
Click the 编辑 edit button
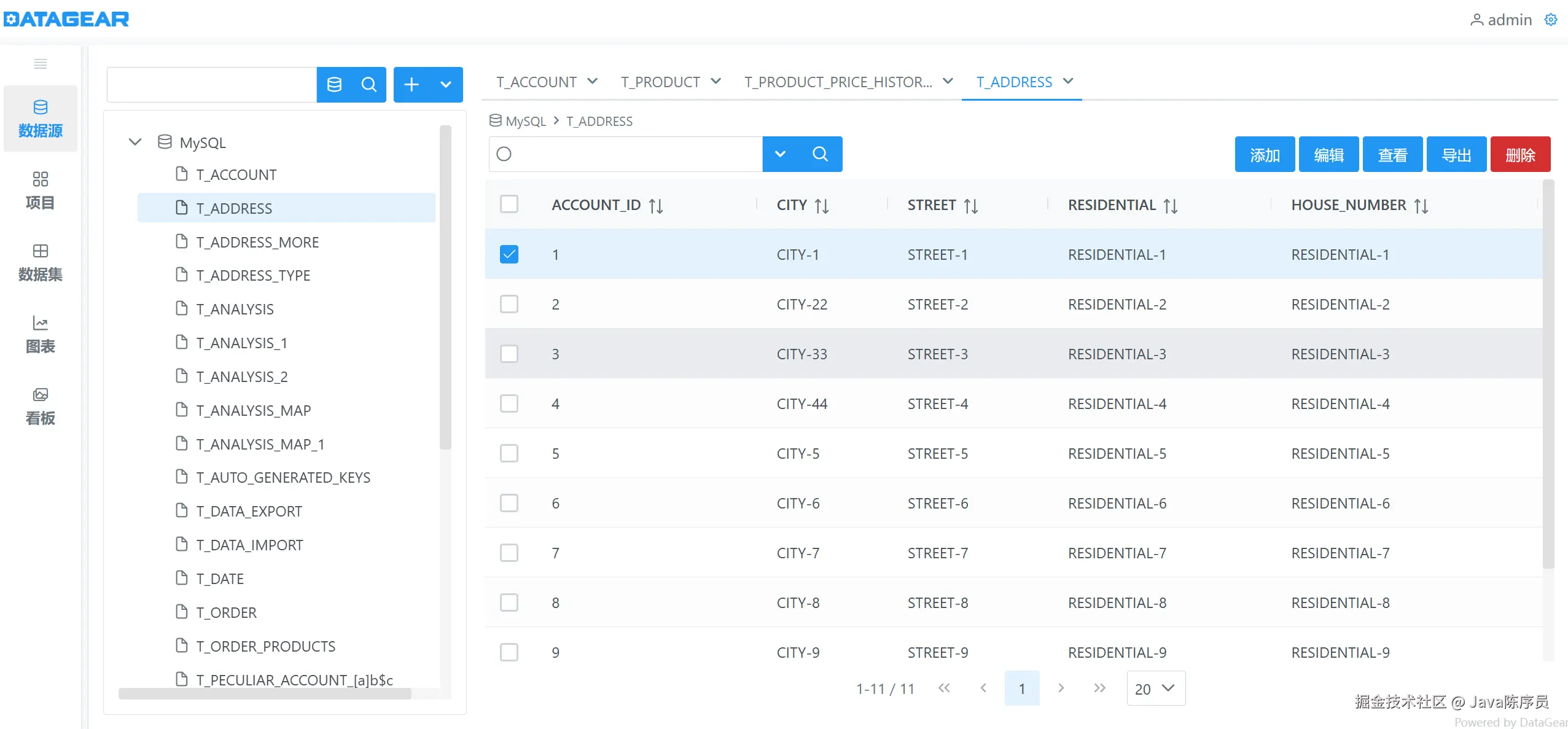point(1328,155)
